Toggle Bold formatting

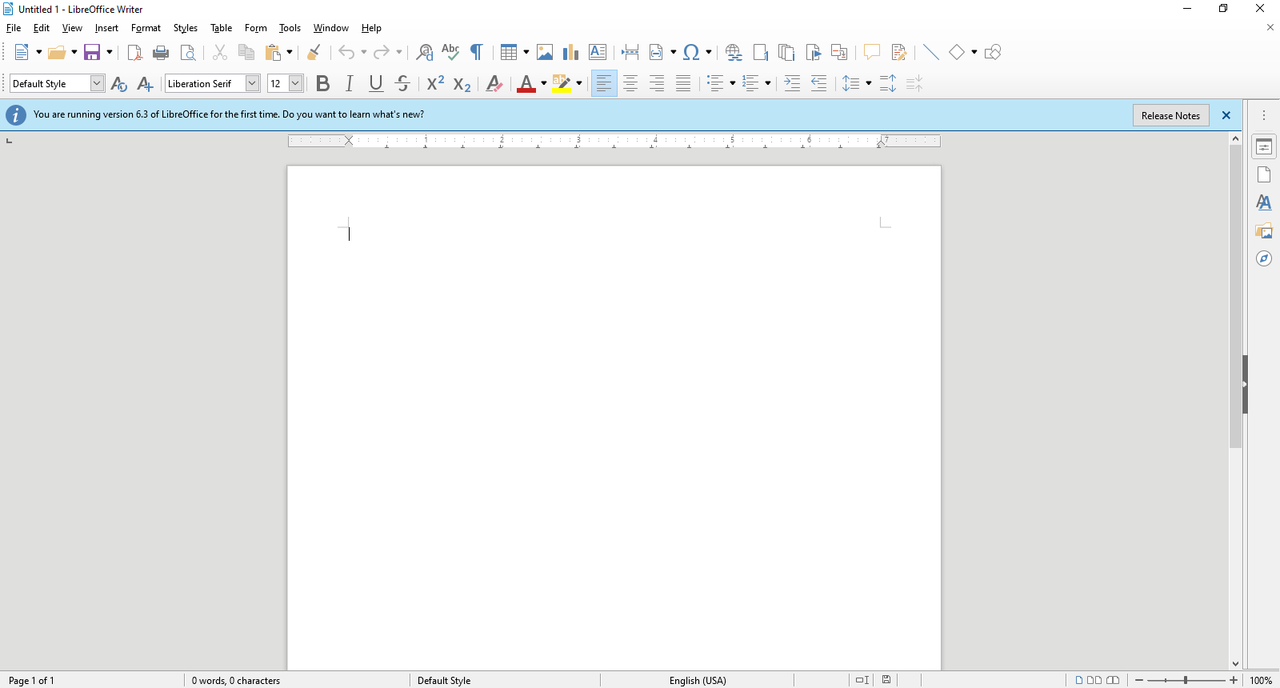pyautogui.click(x=322, y=84)
